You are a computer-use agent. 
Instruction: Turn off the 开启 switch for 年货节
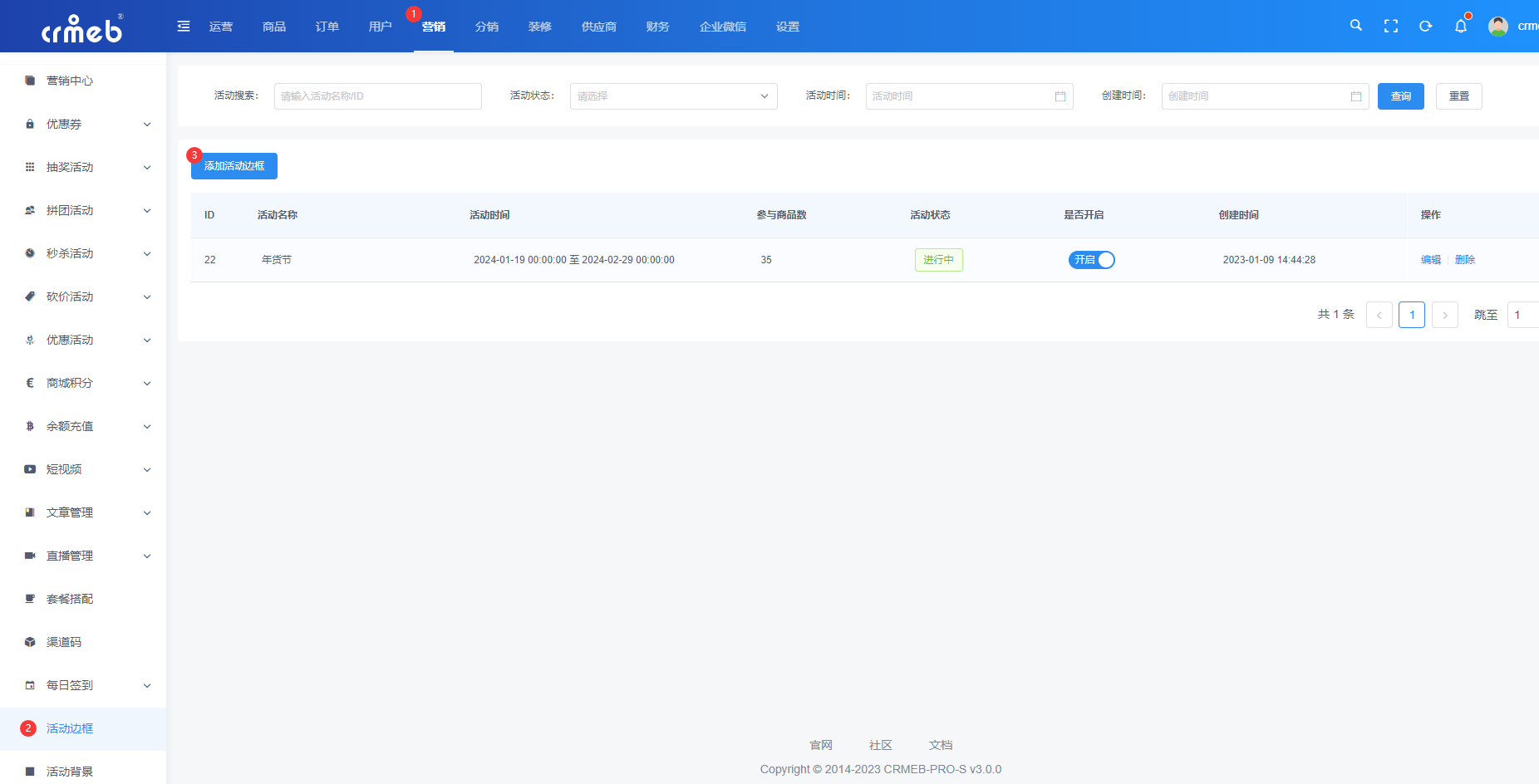tap(1091, 260)
